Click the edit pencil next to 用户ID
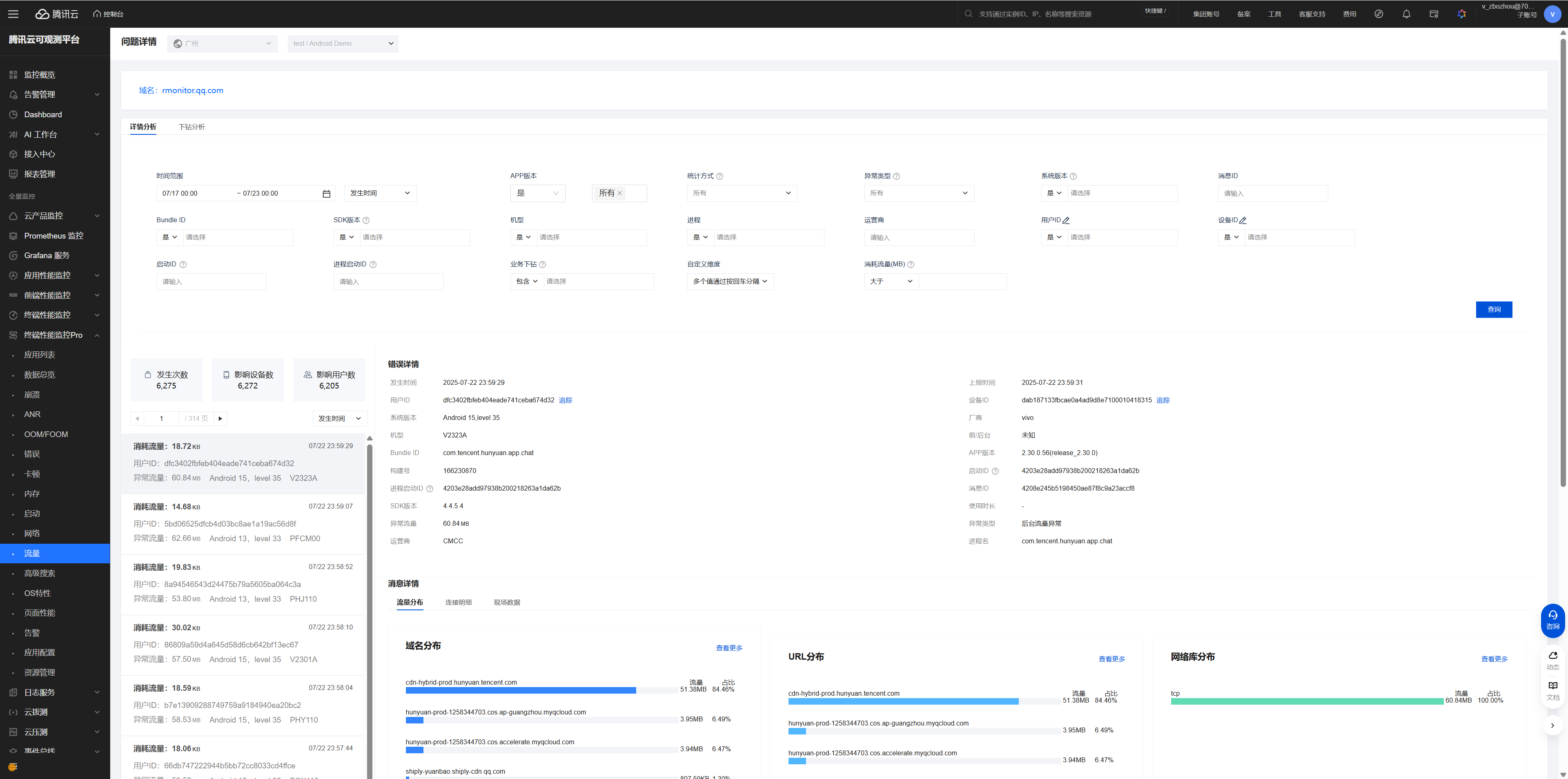1568x779 pixels. (x=1066, y=221)
